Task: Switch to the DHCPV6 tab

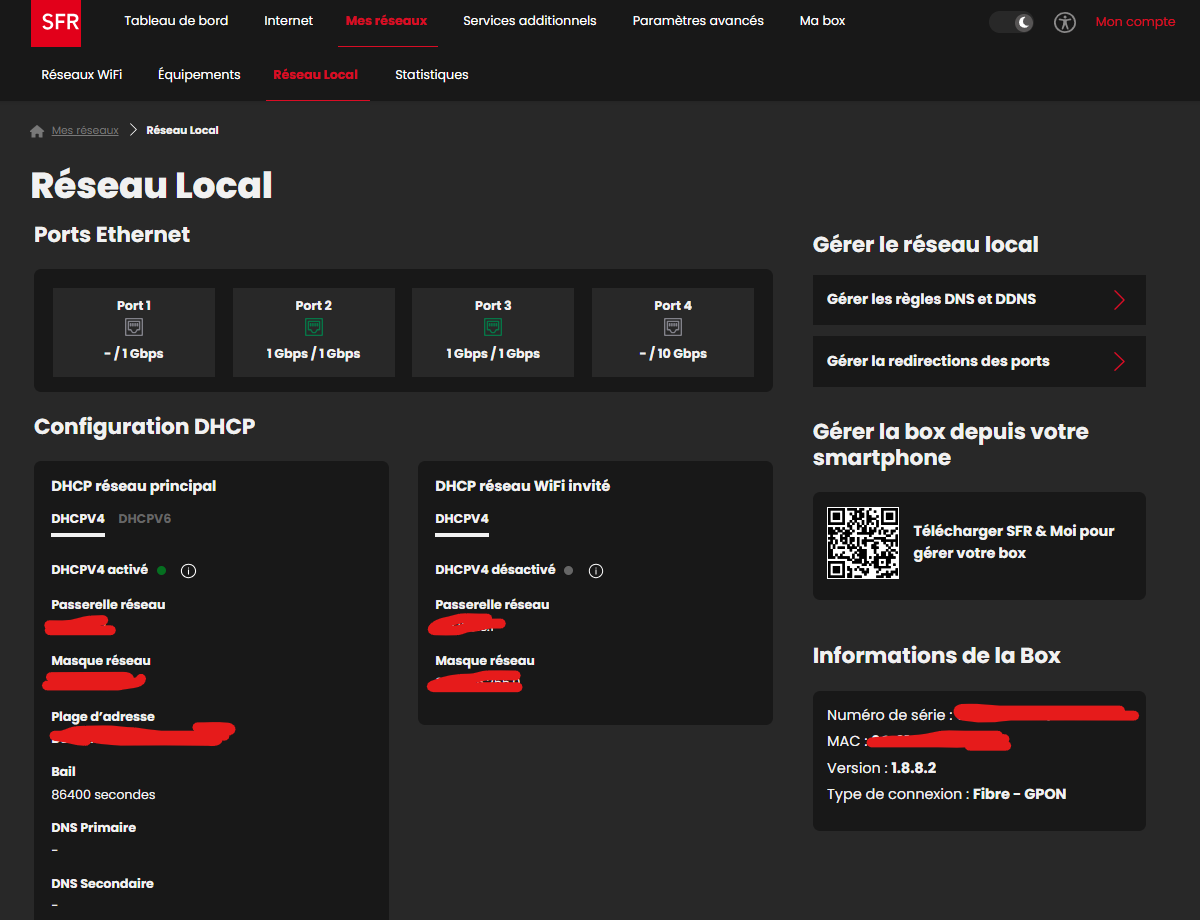Action: tap(144, 518)
